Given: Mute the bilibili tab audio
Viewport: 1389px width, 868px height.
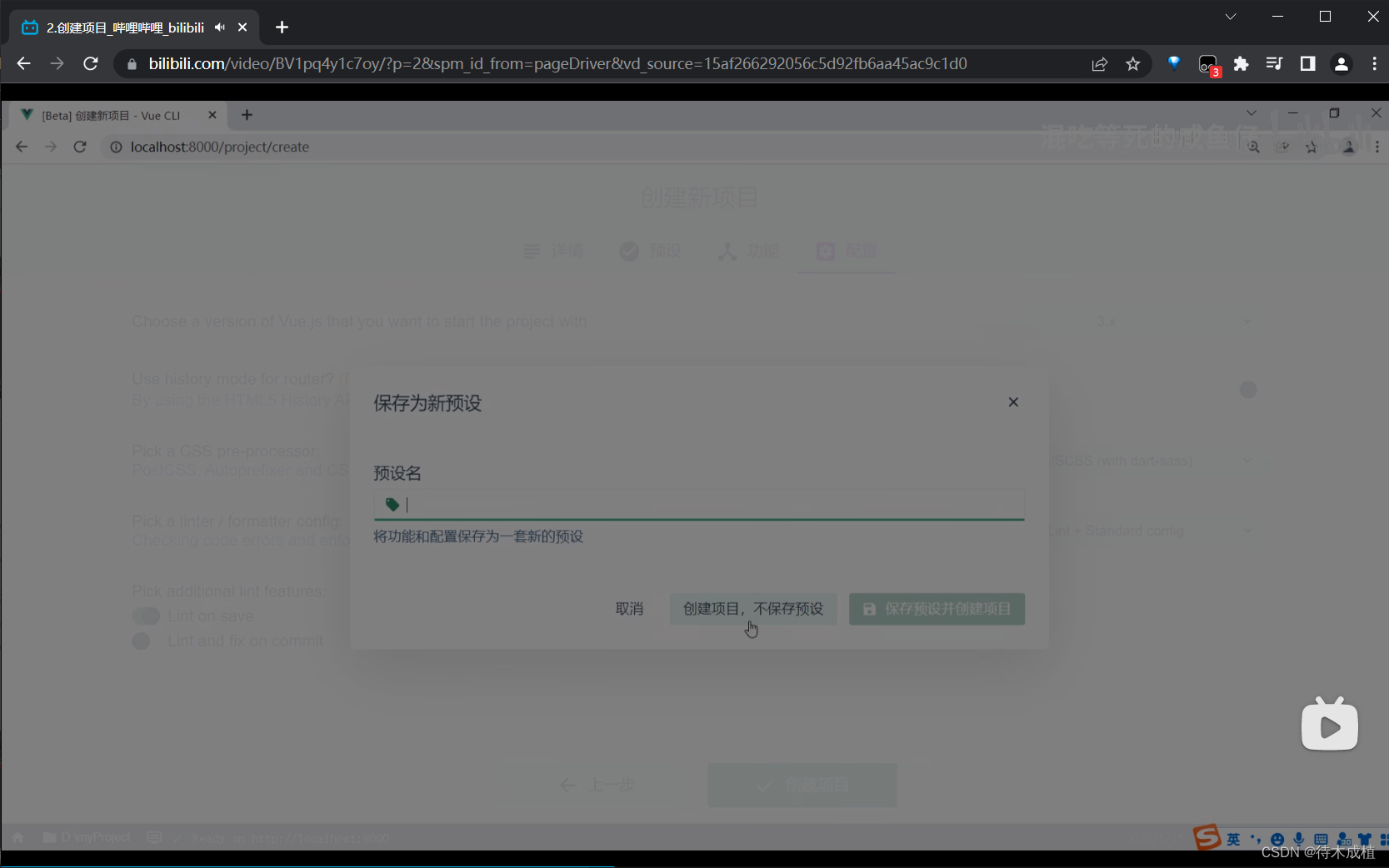Looking at the screenshot, I should [220, 27].
